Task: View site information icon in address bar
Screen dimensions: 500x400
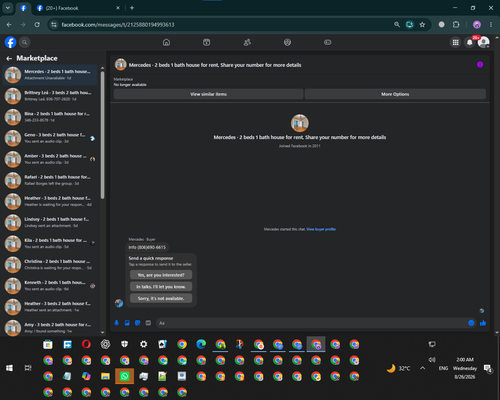Action: coord(54,25)
